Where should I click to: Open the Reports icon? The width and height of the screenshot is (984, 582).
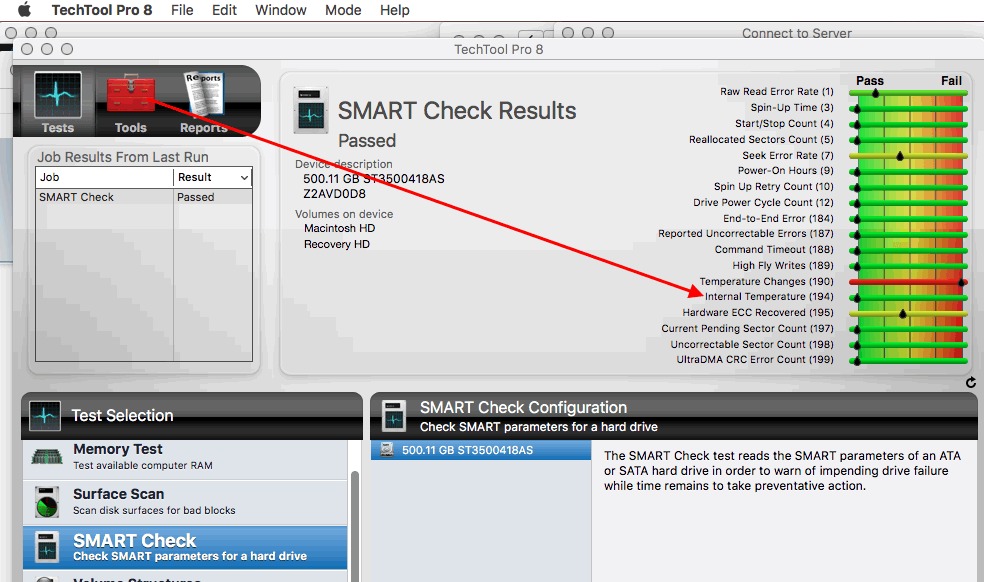(203, 94)
